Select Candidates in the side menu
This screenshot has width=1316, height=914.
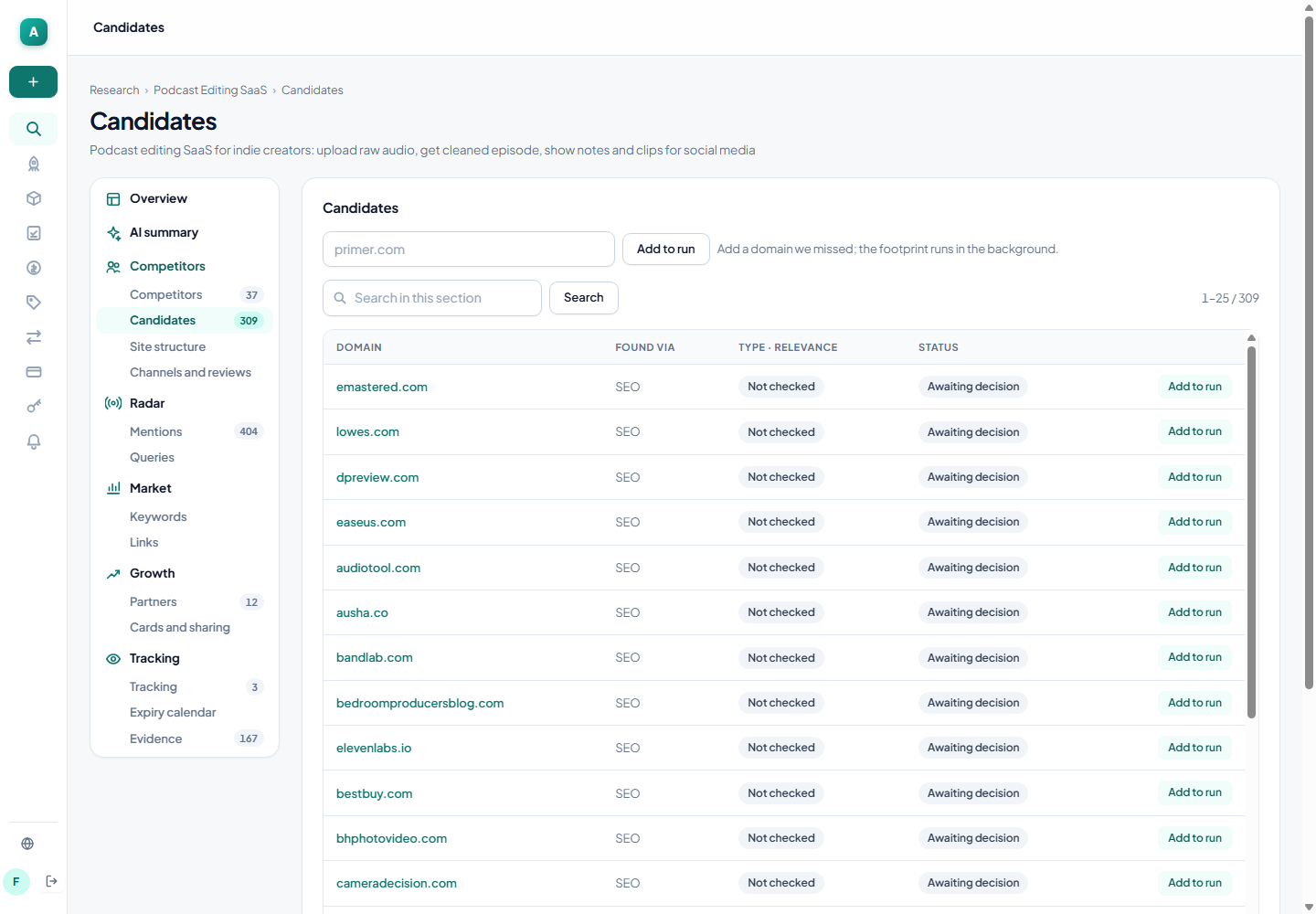tap(185, 321)
